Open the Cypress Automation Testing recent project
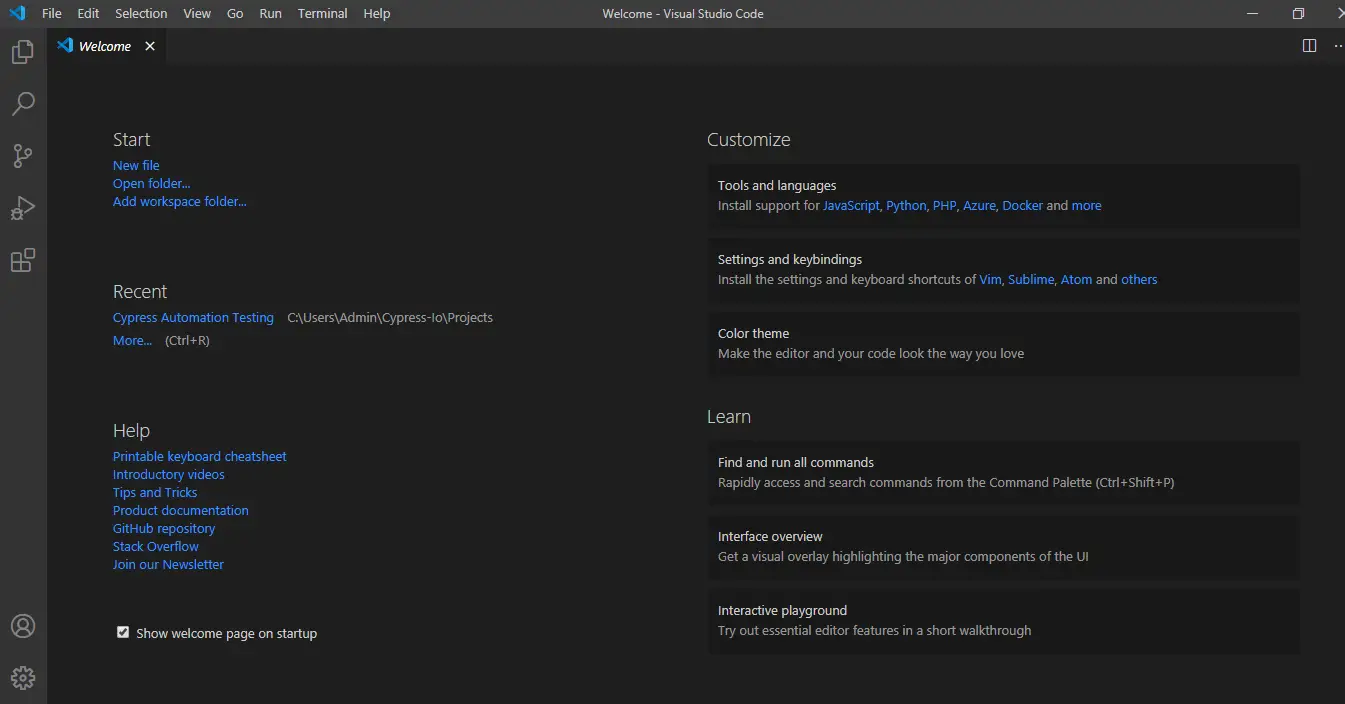Viewport: 1345px width, 704px height. coord(193,317)
